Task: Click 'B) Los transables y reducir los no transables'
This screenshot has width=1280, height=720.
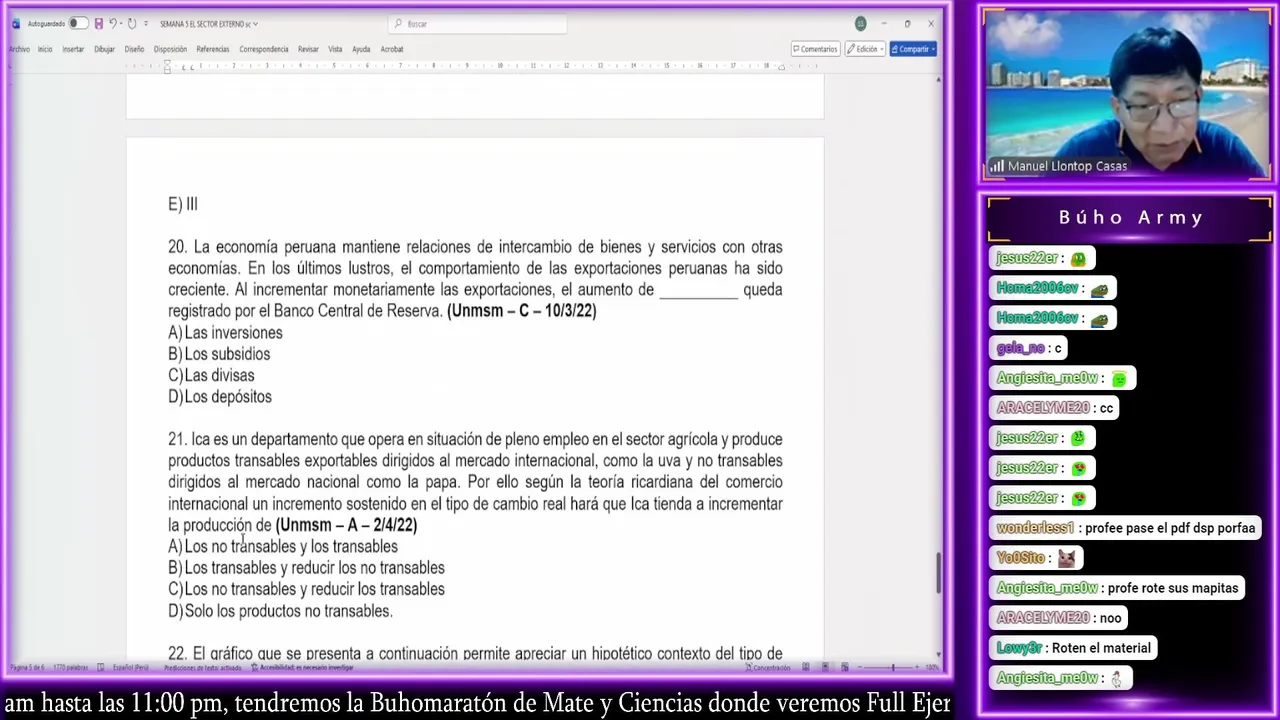Action: (x=306, y=568)
